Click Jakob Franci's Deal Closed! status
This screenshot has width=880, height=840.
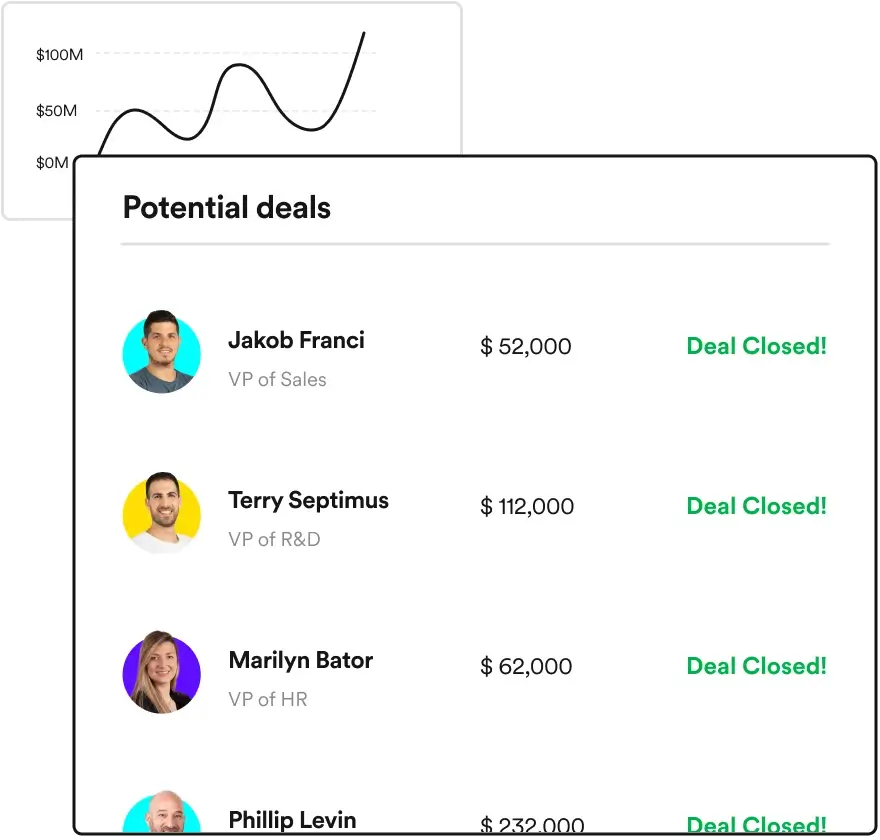[756, 347]
